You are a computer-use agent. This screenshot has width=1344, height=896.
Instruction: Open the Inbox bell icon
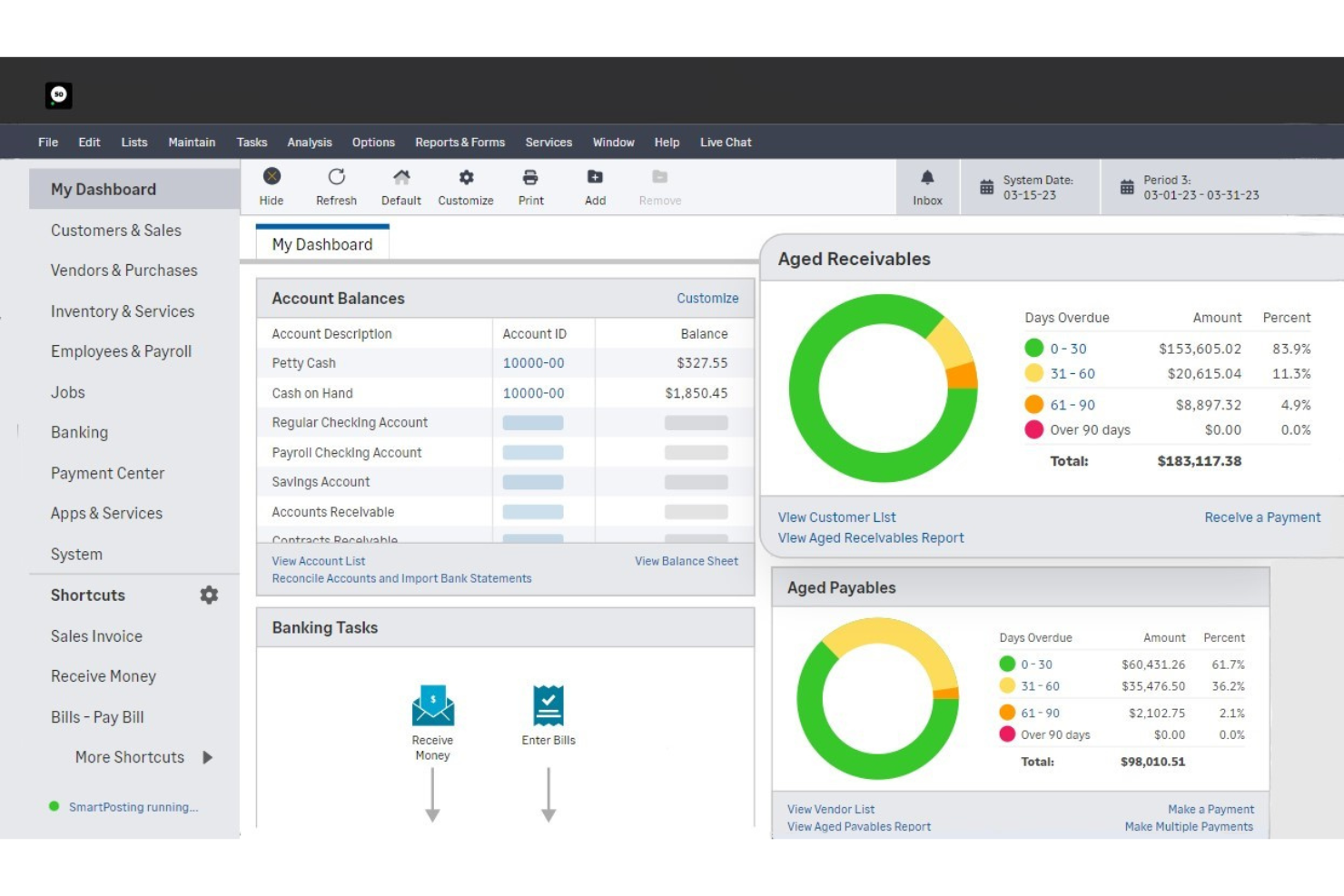[x=927, y=178]
